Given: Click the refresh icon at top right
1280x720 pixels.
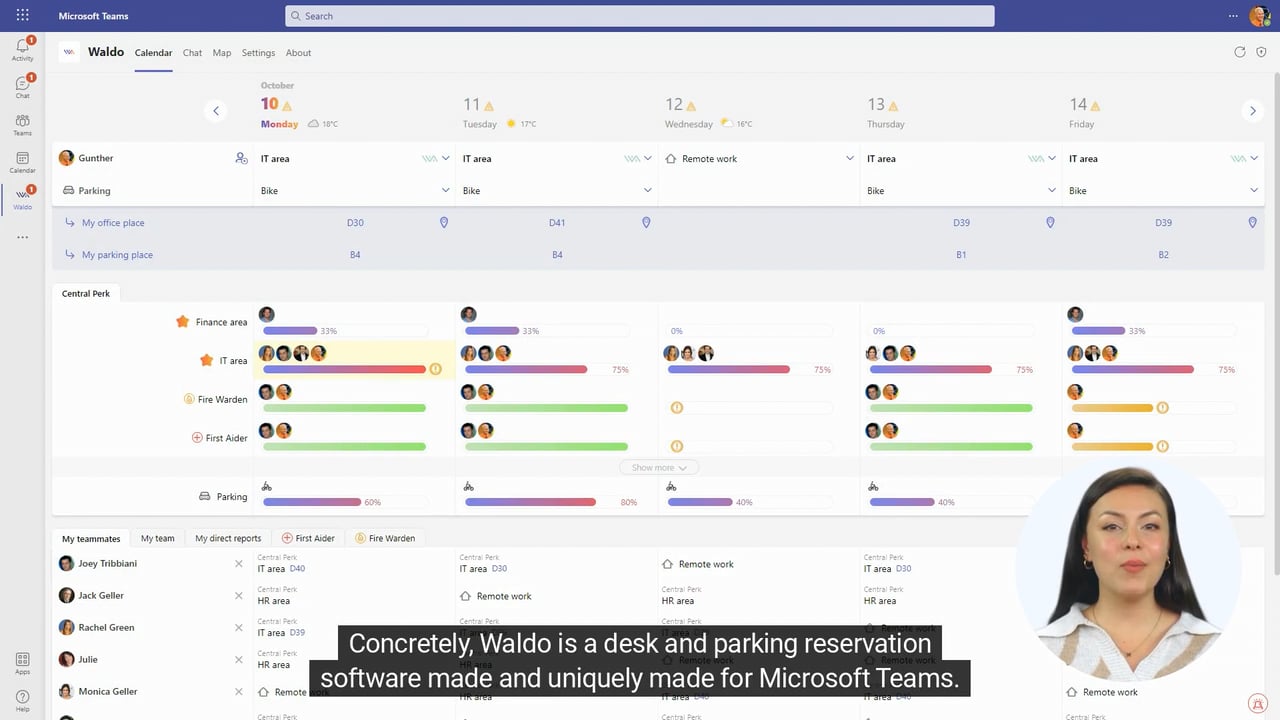Looking at the screenshot, I should [1240, 52].
